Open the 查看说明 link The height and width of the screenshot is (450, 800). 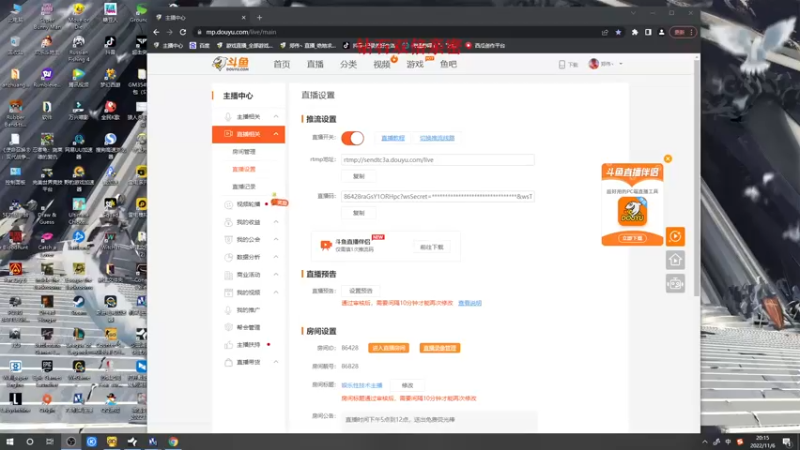470,303
